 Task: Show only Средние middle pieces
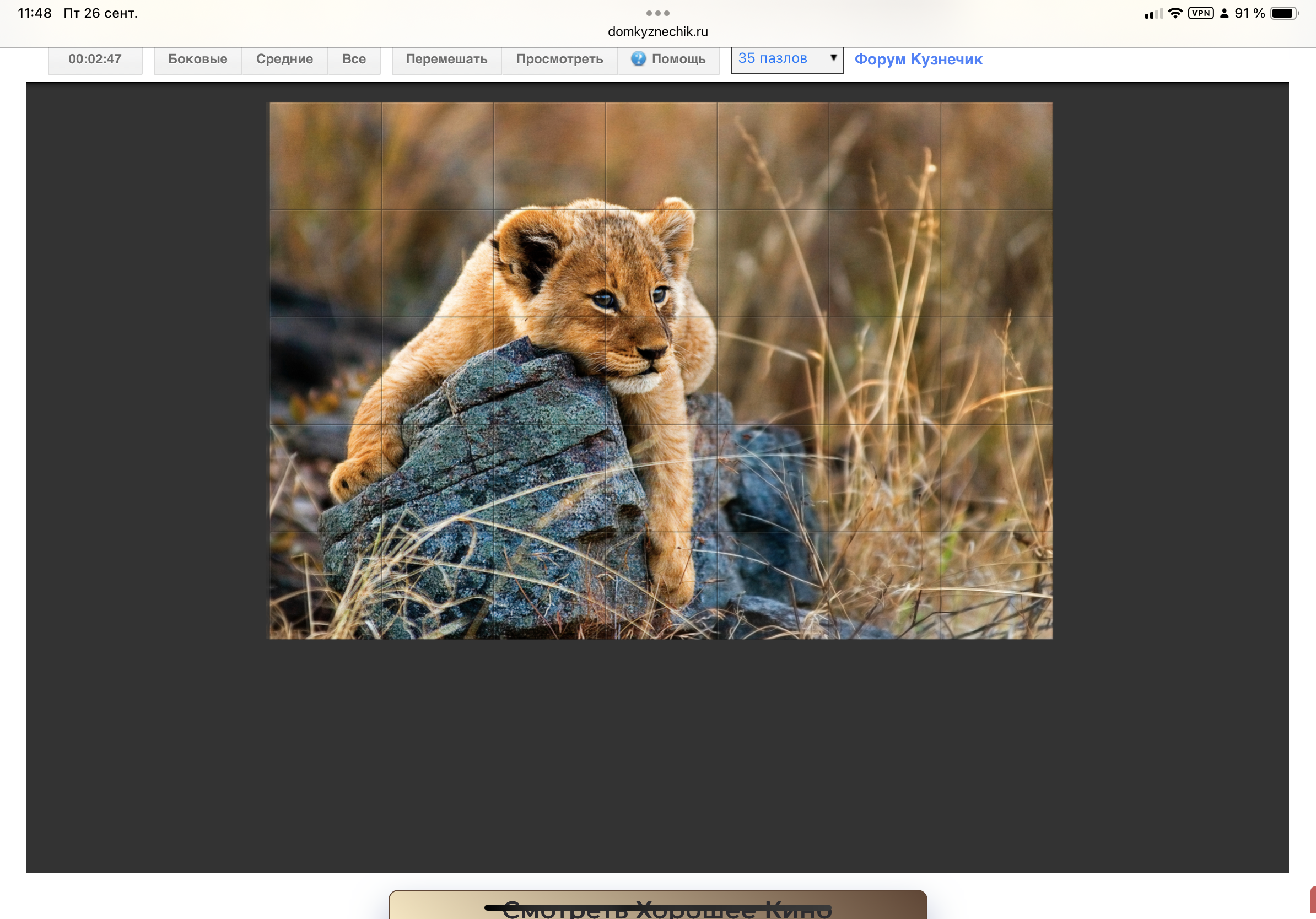[284, 60]
